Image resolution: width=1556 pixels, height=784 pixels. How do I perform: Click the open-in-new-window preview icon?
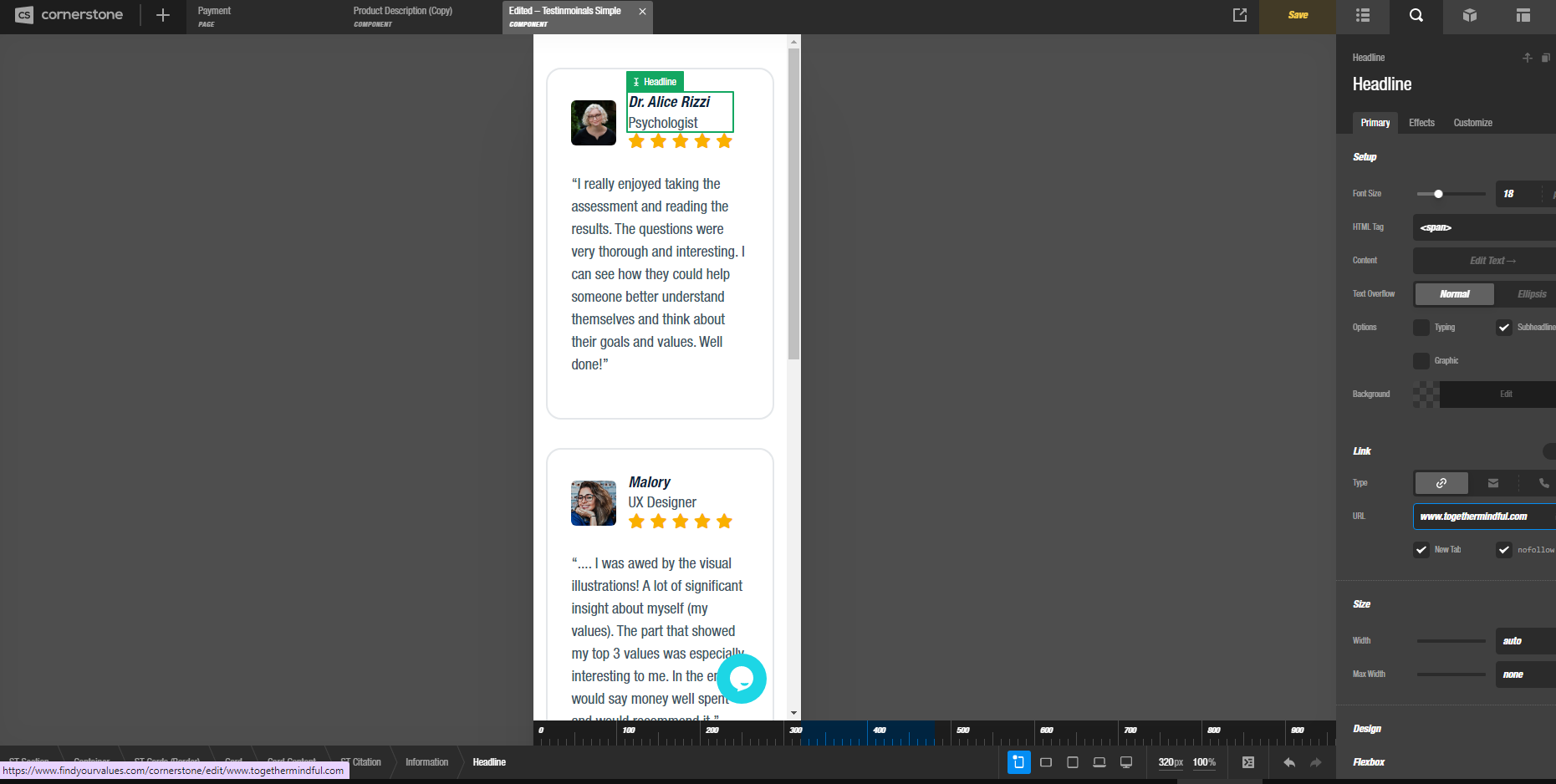click(1240, 15)
